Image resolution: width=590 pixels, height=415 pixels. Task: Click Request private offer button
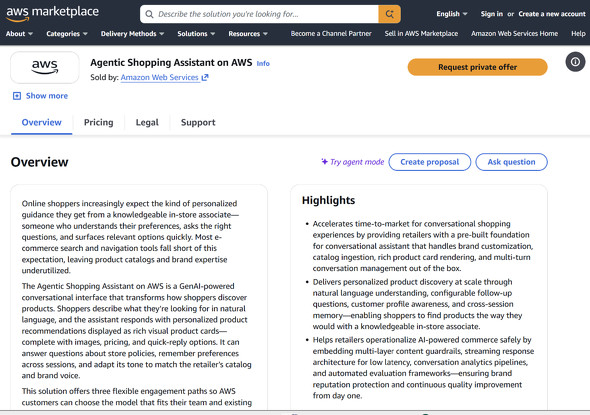click(x=477, y=67)
